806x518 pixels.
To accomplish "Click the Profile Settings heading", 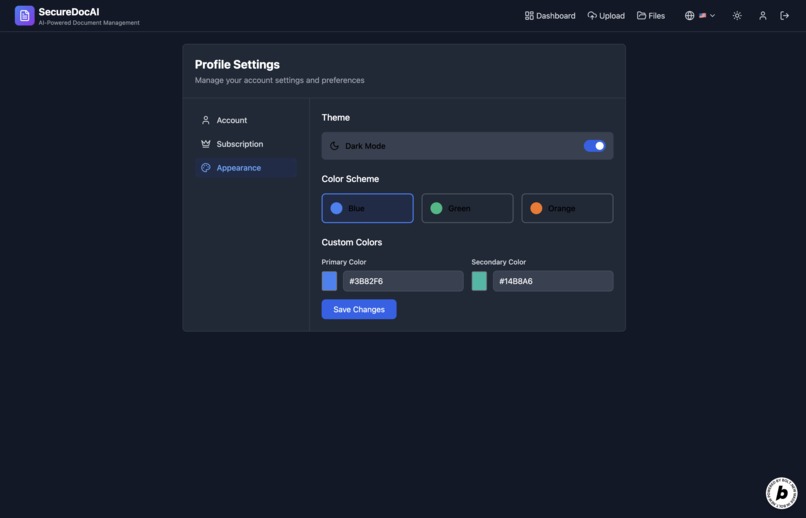I will [237, 65].
